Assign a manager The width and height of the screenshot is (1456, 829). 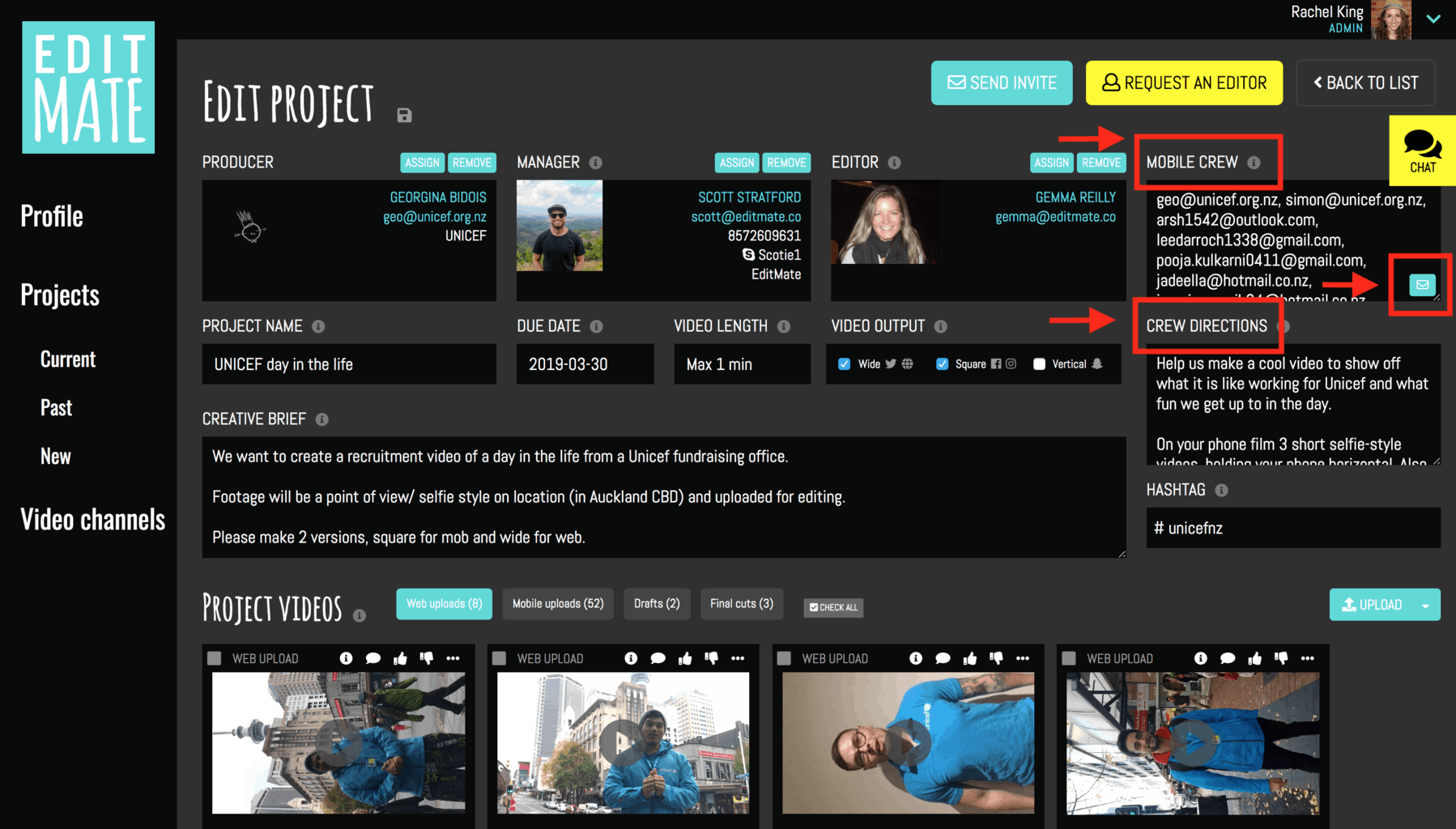pyautogui.click(x=737, y=163)
